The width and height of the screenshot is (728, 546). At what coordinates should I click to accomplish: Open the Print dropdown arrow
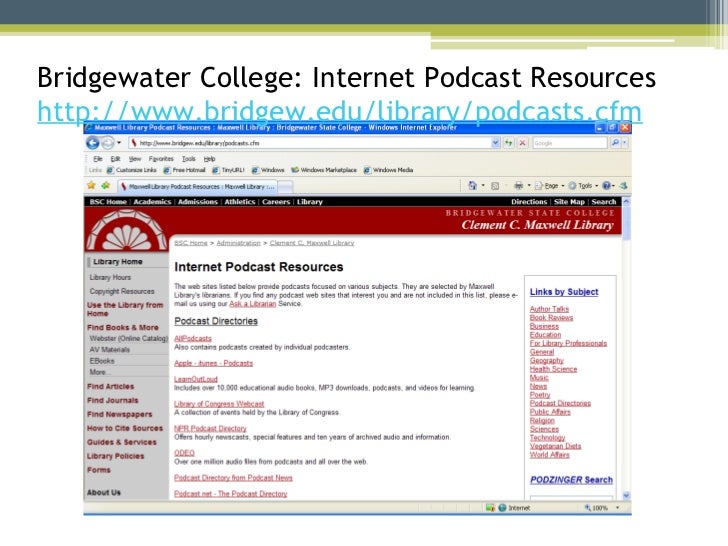pyautogui.click(x=529, y=186)
